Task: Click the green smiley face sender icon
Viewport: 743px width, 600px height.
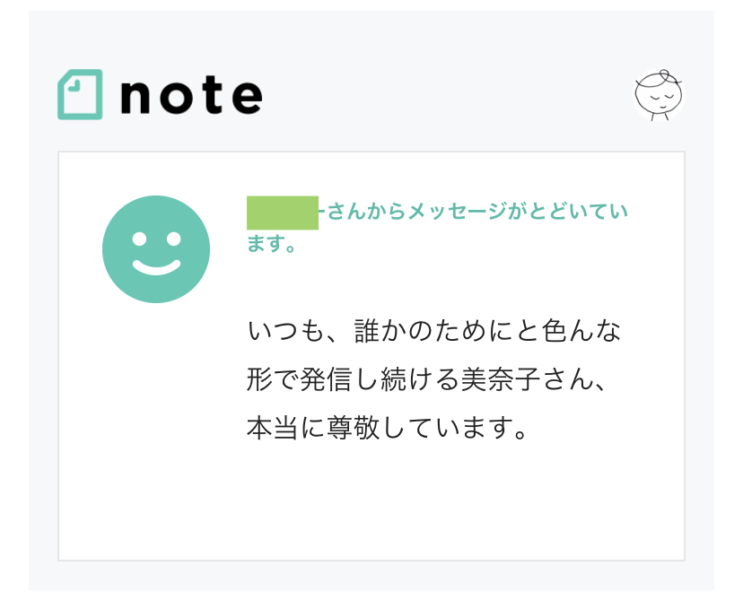Action: point(156,249)
